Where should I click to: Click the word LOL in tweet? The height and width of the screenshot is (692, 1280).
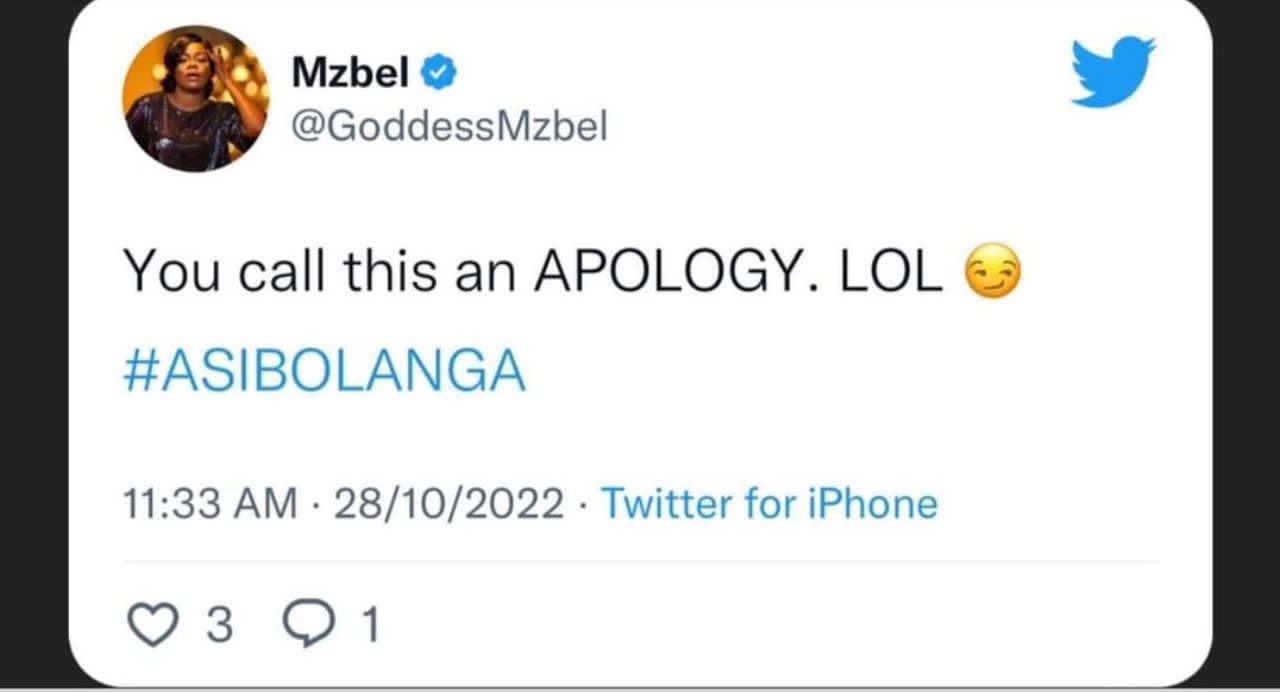pyautogui.click(x=892, y=272)
